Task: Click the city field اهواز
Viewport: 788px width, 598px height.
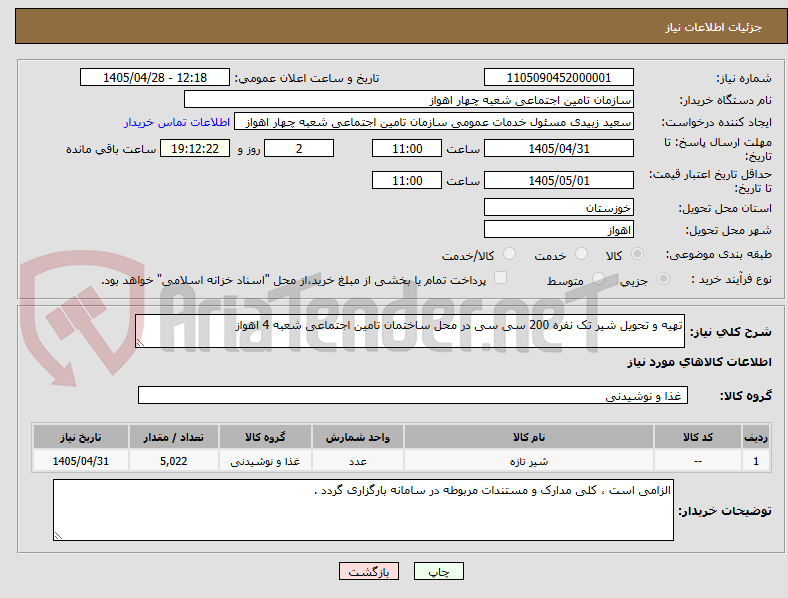Action: [x=558, y=229]
